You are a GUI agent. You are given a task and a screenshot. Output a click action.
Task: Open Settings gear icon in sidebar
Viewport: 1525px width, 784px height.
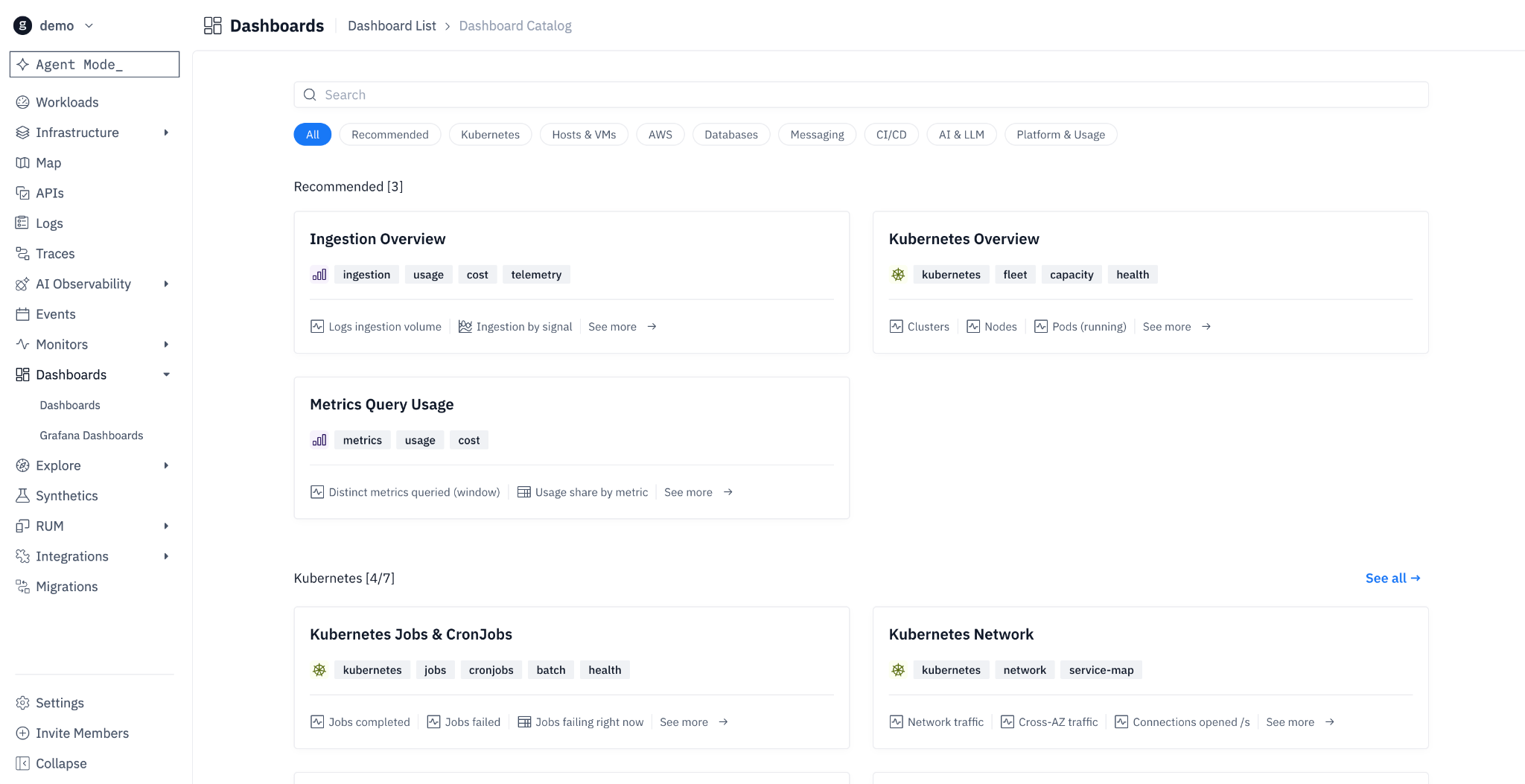[x=22, y=703]
